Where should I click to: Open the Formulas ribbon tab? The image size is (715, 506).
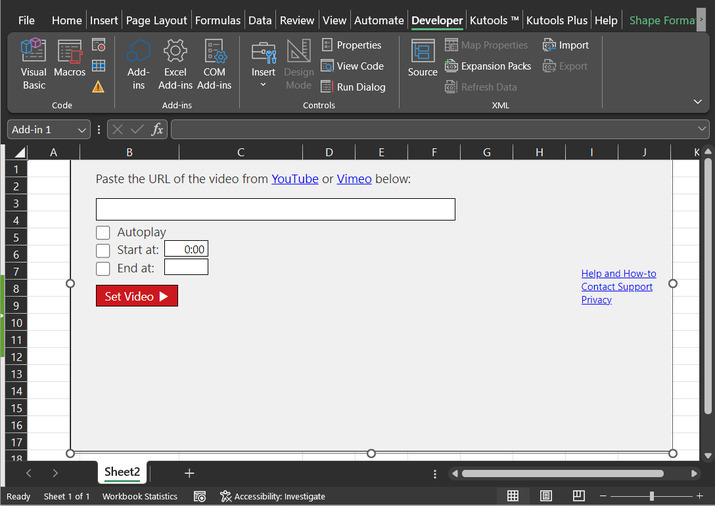(217, 20)
